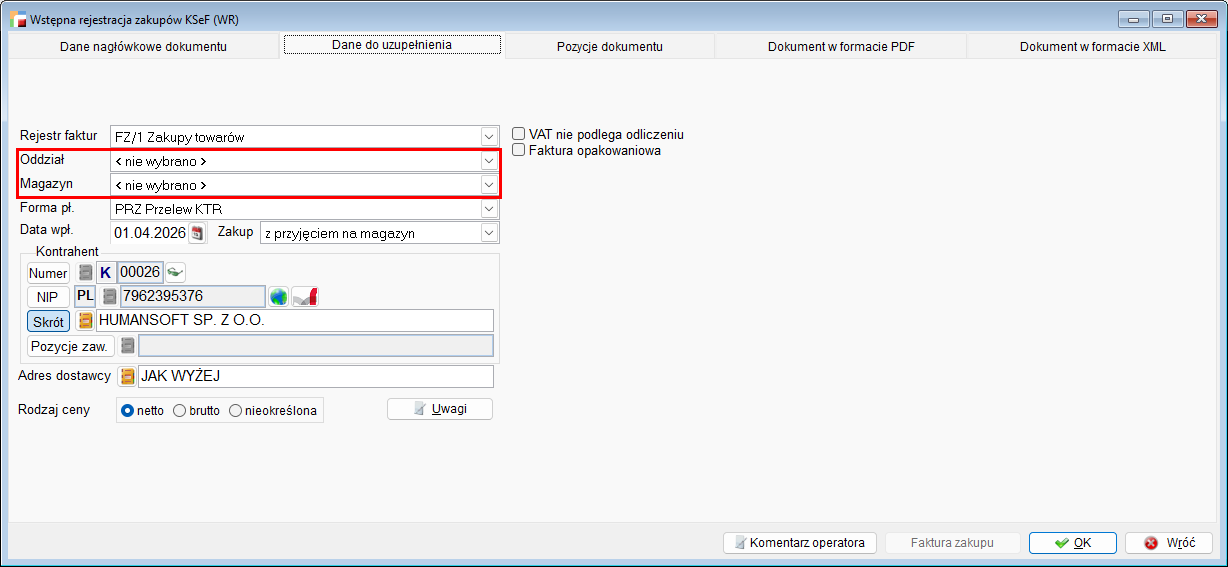Click the gray list icon next to Pozycje zaw.
This screenshot has width=1228, height=567.
click(127, 346)
